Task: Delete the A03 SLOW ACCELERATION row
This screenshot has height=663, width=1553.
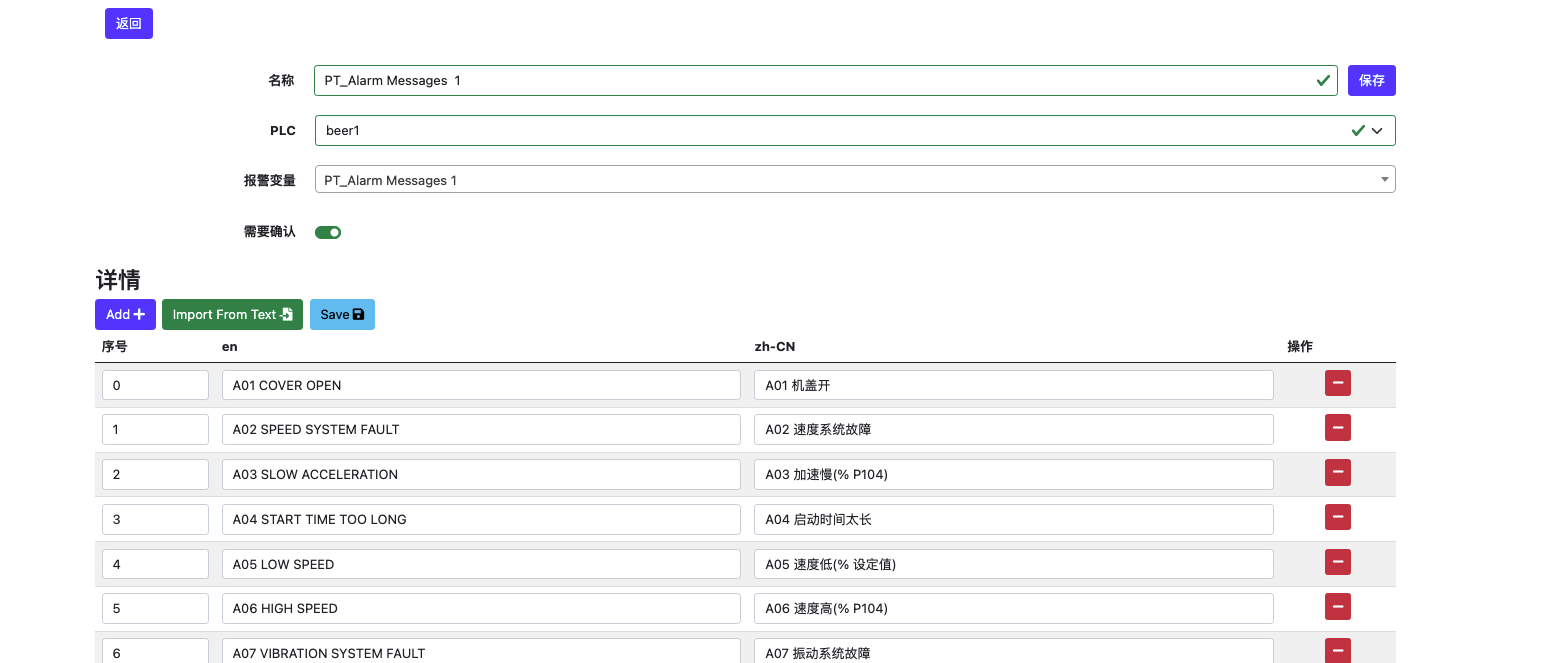Action: point(1337,473)
